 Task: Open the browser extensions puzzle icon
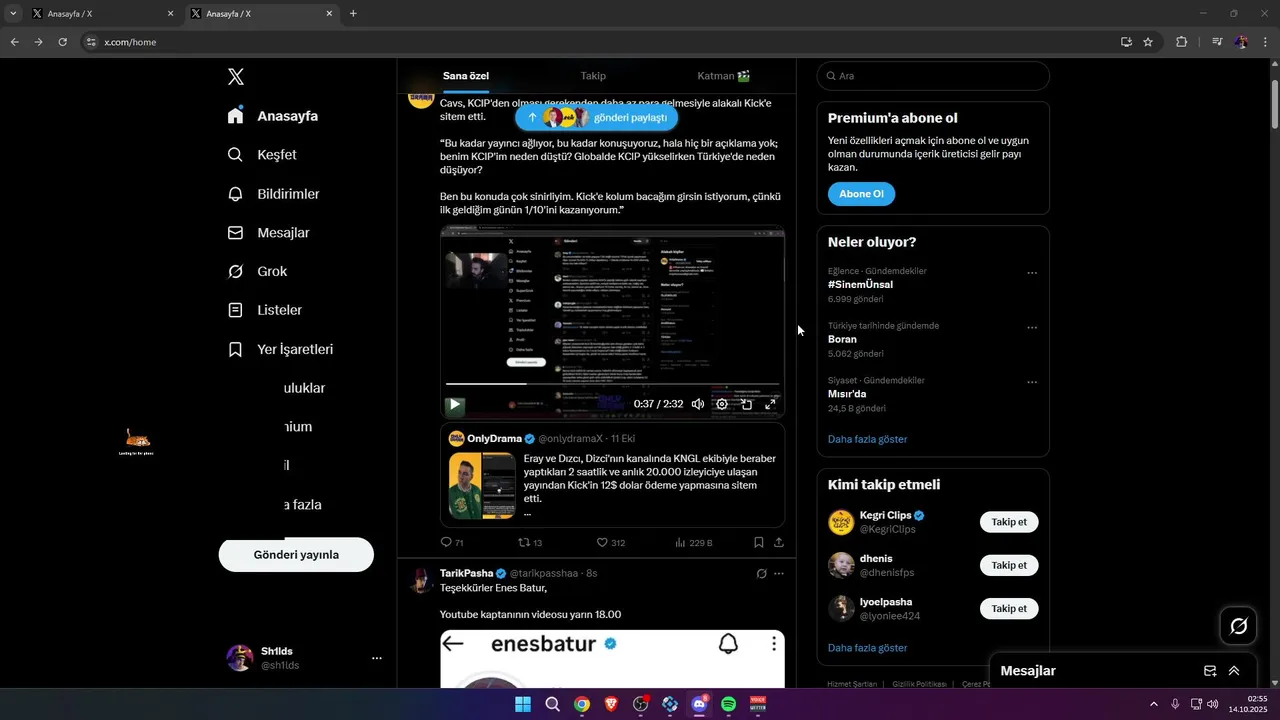[x=1182, y=42]
